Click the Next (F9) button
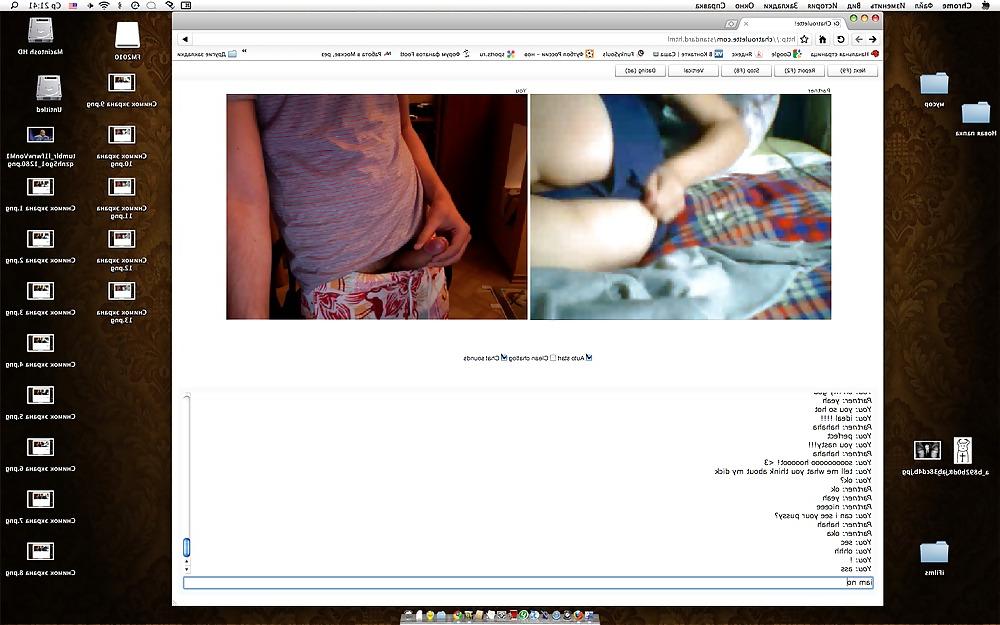Viewport: 1000px width, 625px height. pos(852,71)
